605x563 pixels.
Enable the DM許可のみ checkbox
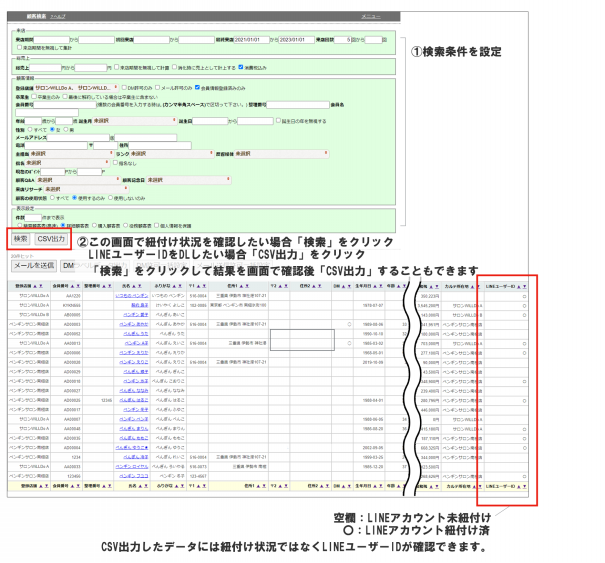pyautogui.click(x=124, y=88)
